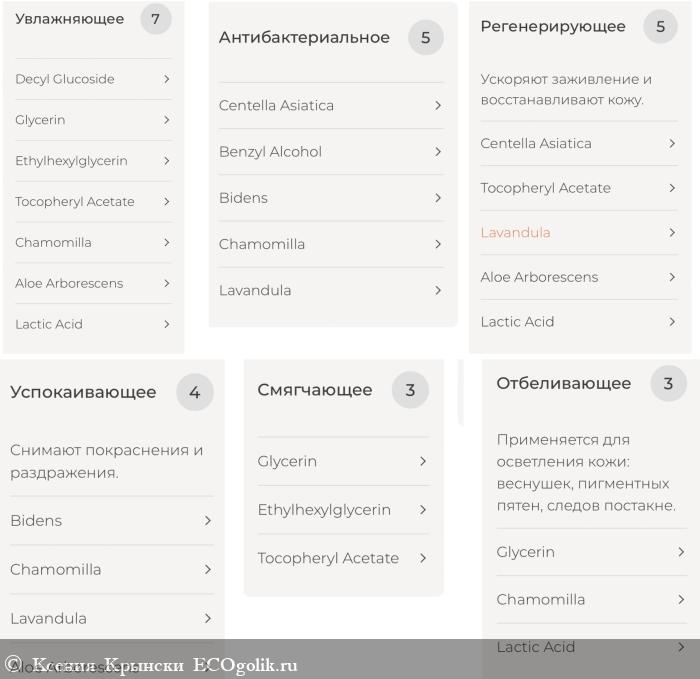Click chevron beside Ethylhexylglycerin in Смягчающее
The height and width of the screenshot is (679, 700).
click(x=423, y=510)
